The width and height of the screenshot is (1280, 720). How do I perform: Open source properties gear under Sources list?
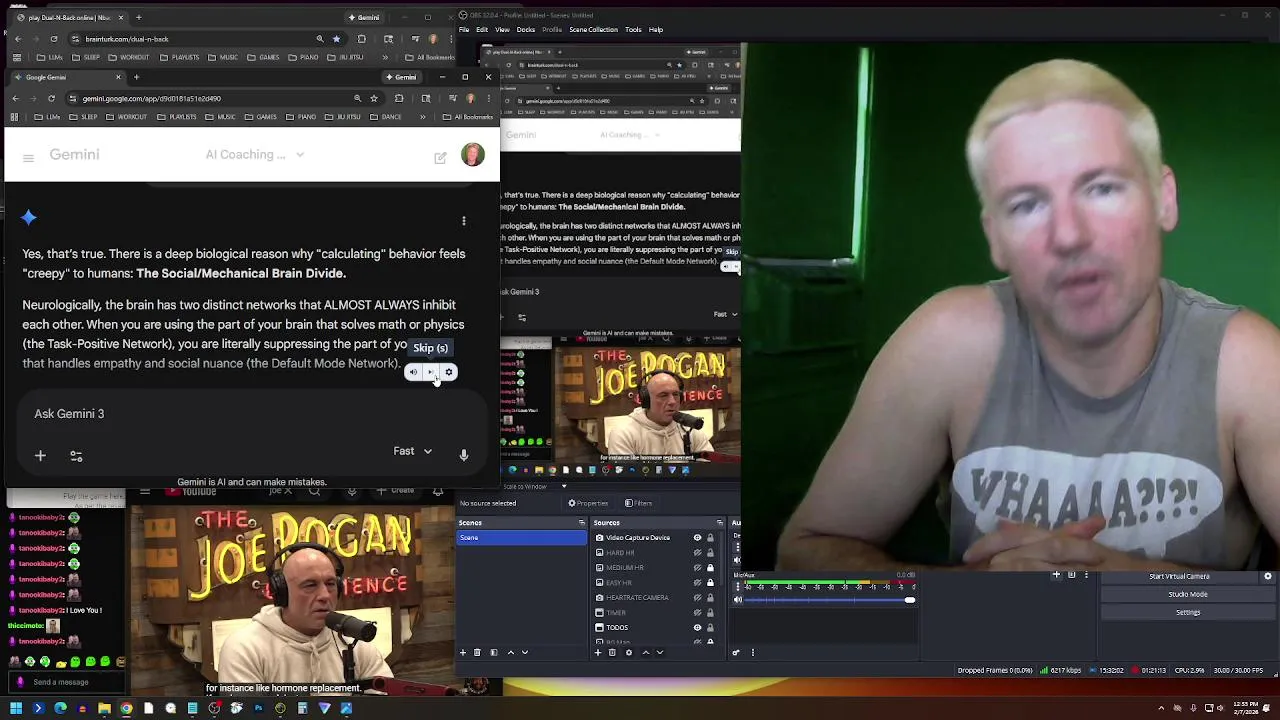tap(628, 652)
